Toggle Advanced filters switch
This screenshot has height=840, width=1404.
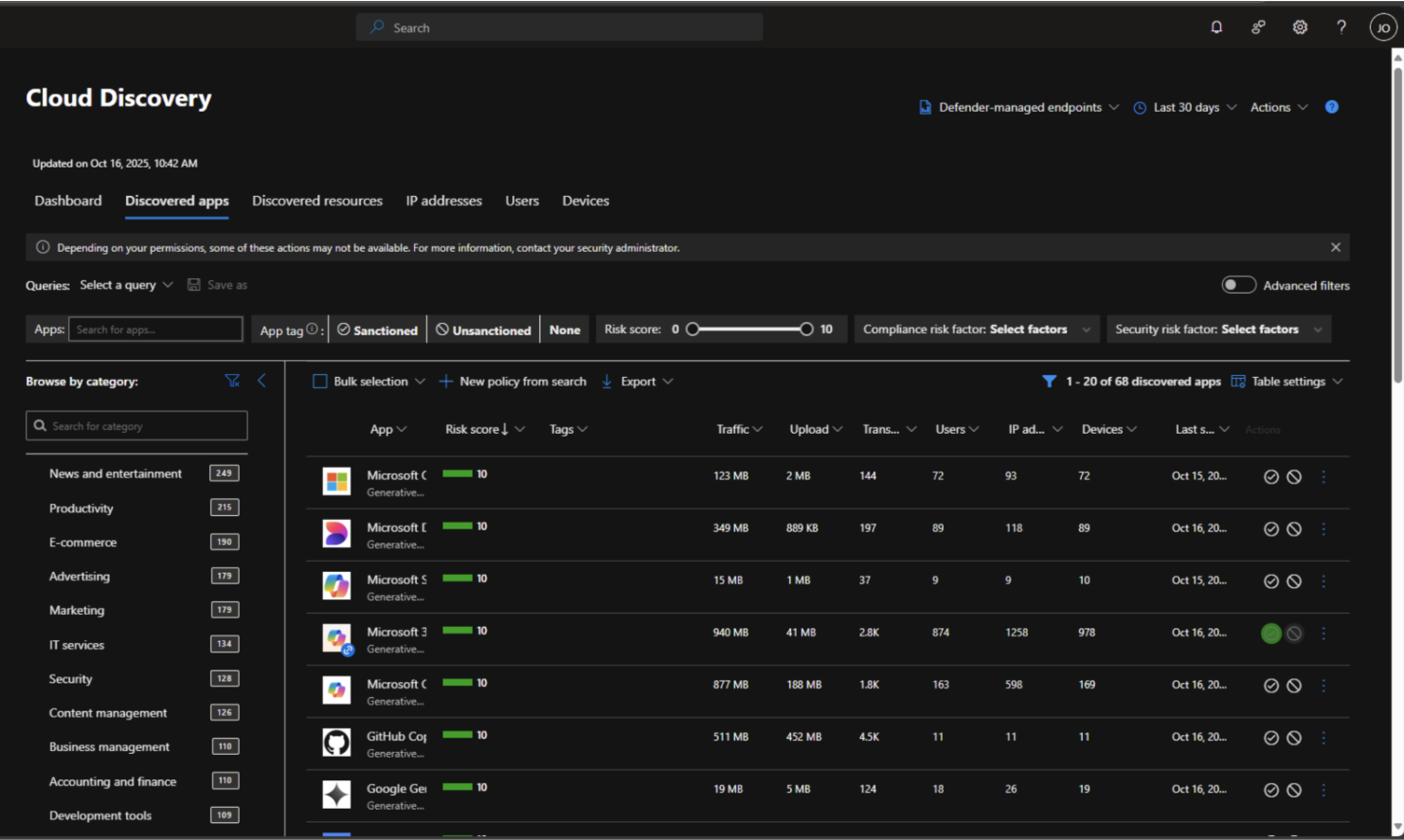1238,285
